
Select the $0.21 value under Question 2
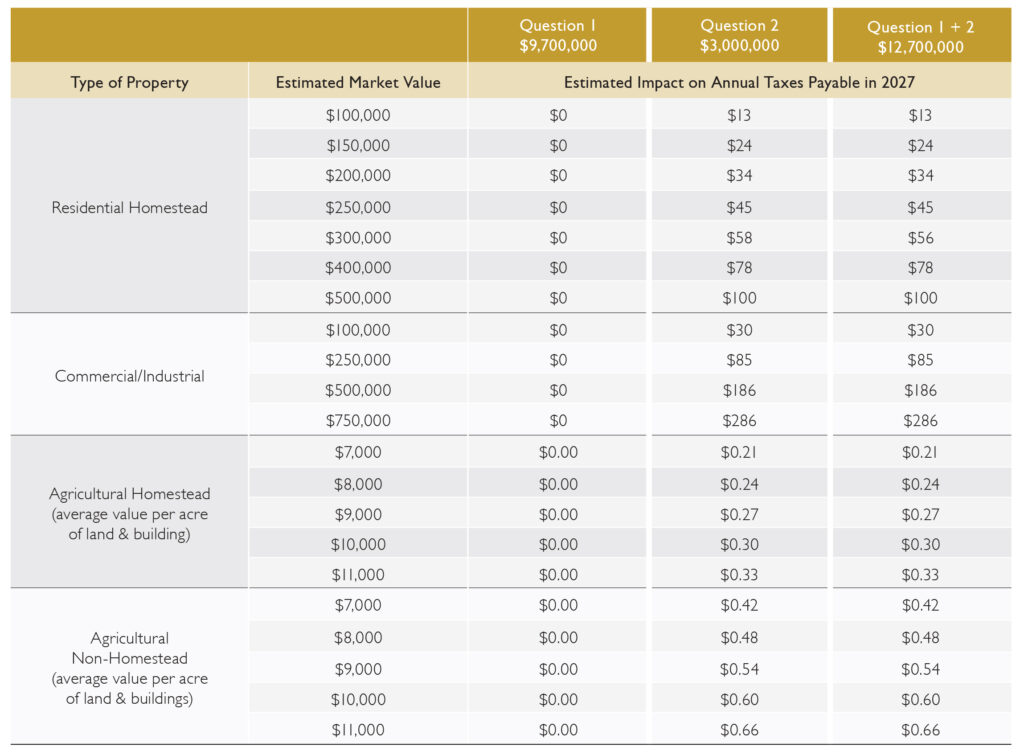click(x=739, y=452)
